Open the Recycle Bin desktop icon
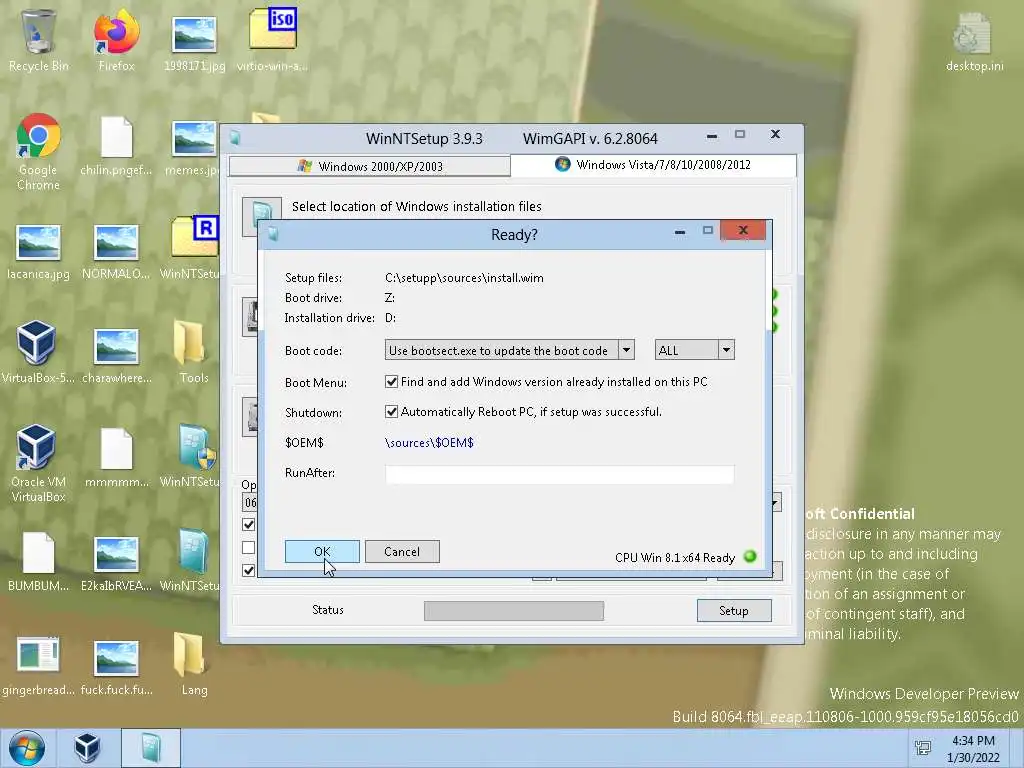 (x=38, y=39)
